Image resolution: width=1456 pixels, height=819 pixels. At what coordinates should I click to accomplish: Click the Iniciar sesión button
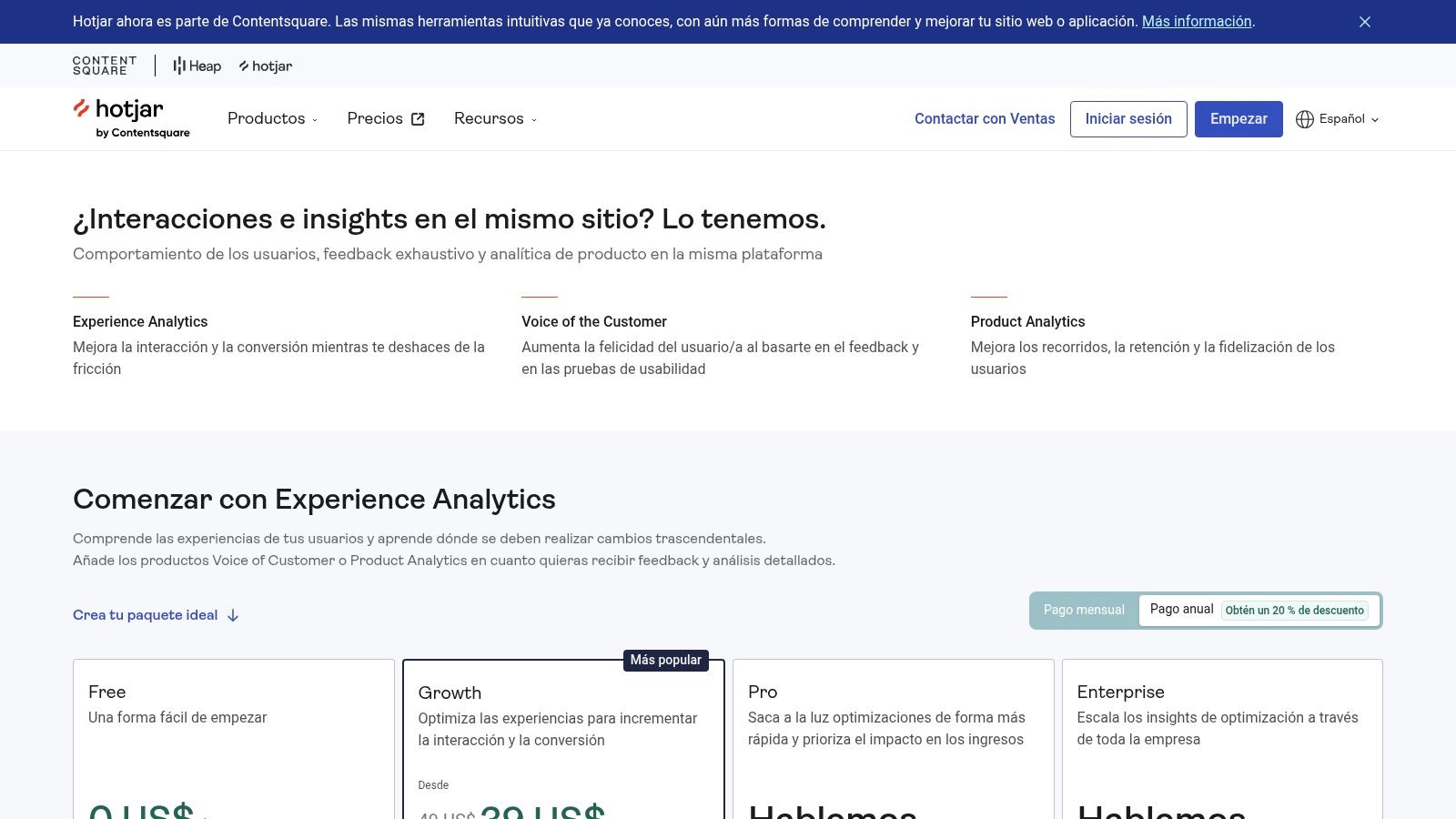(1128, 118)
